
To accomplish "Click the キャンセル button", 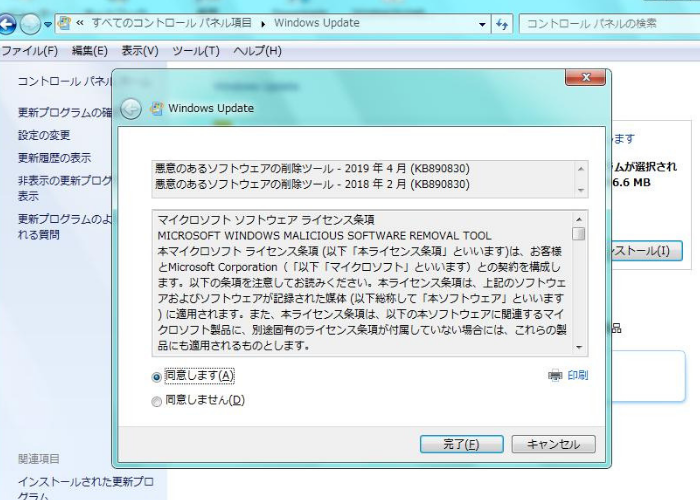I will click(x=554, y=444).
